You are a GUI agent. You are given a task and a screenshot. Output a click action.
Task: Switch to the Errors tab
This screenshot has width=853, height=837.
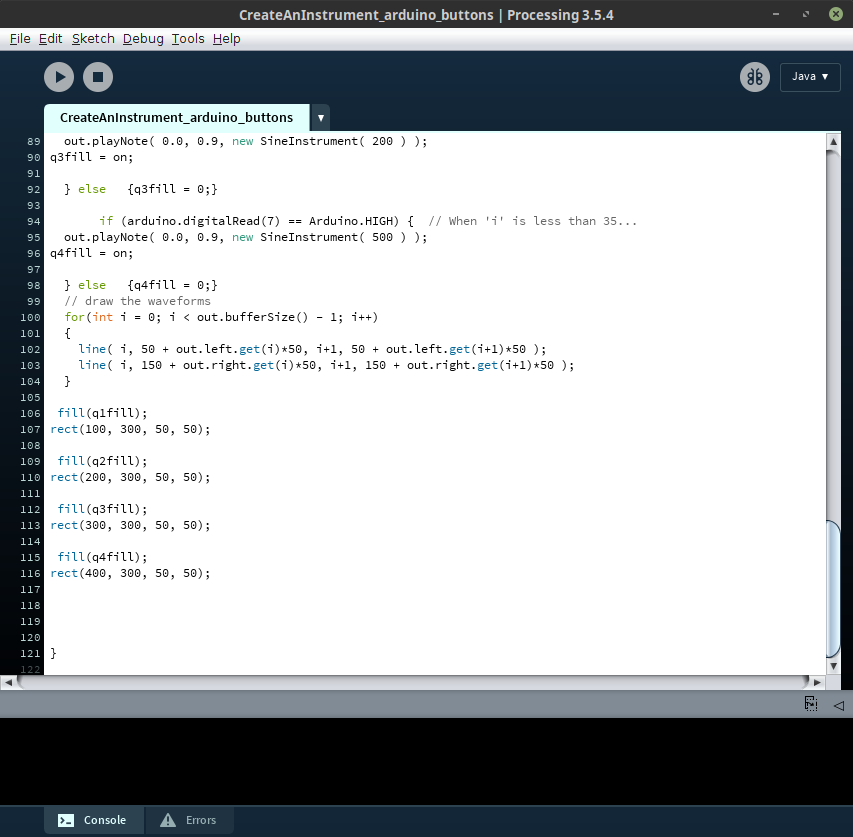coord(189,820)
